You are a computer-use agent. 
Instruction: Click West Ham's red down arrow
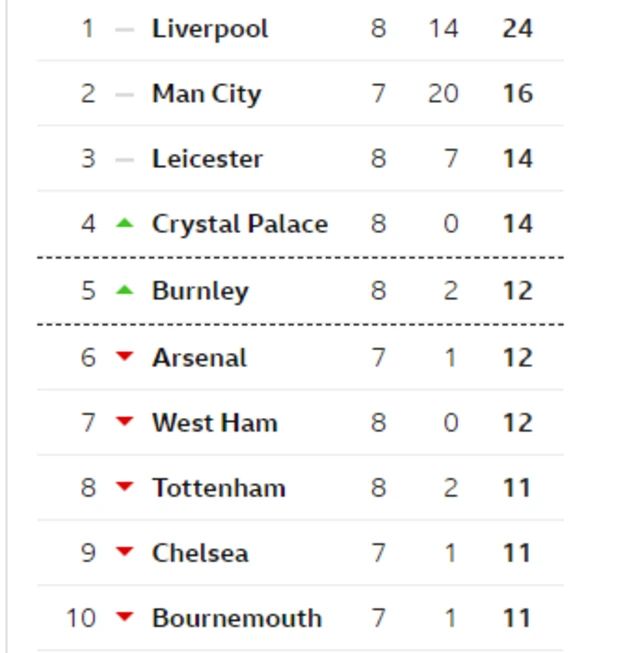coord(124,423)
